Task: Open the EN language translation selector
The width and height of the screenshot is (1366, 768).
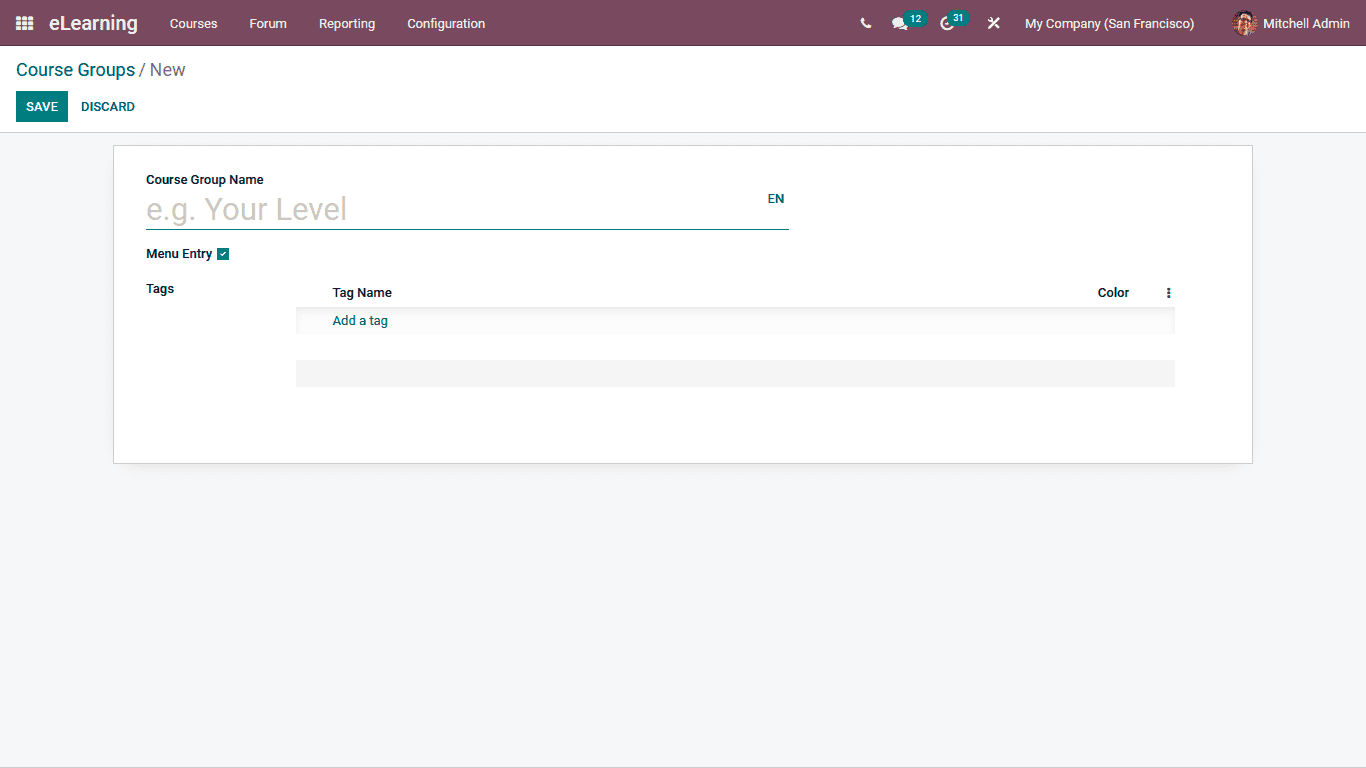Action: tap(776, 198)
